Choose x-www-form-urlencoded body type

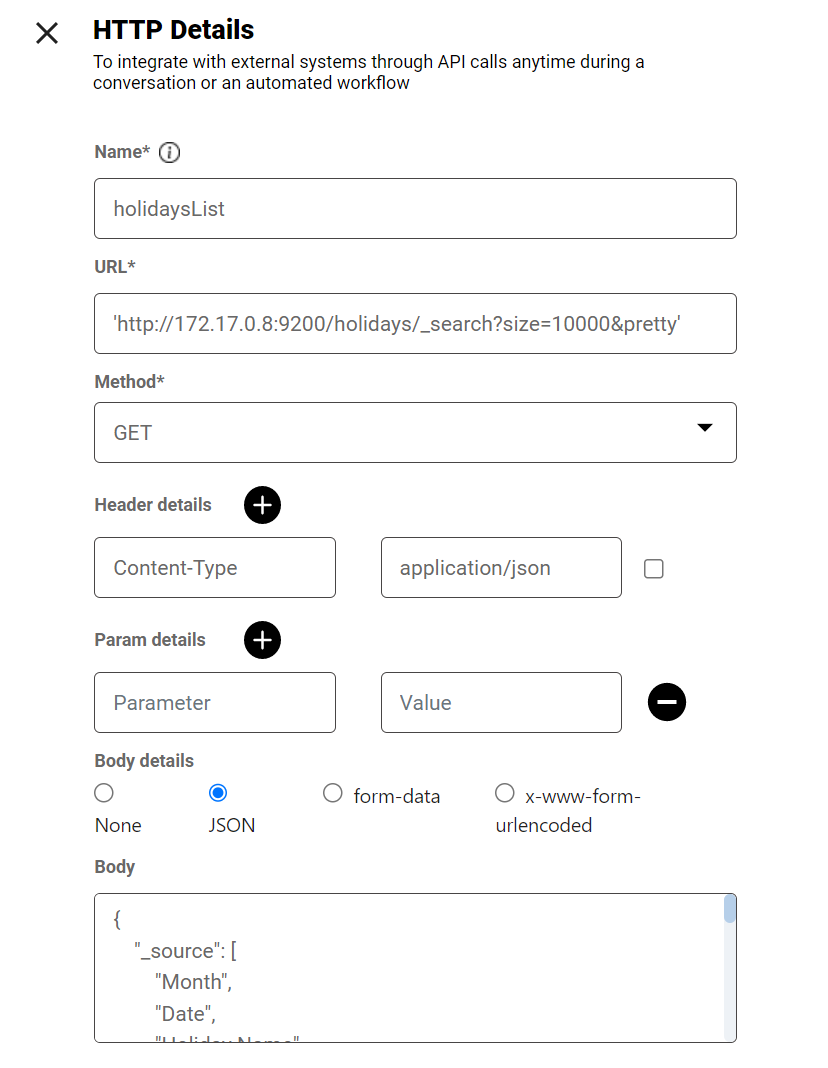[505, 793]
